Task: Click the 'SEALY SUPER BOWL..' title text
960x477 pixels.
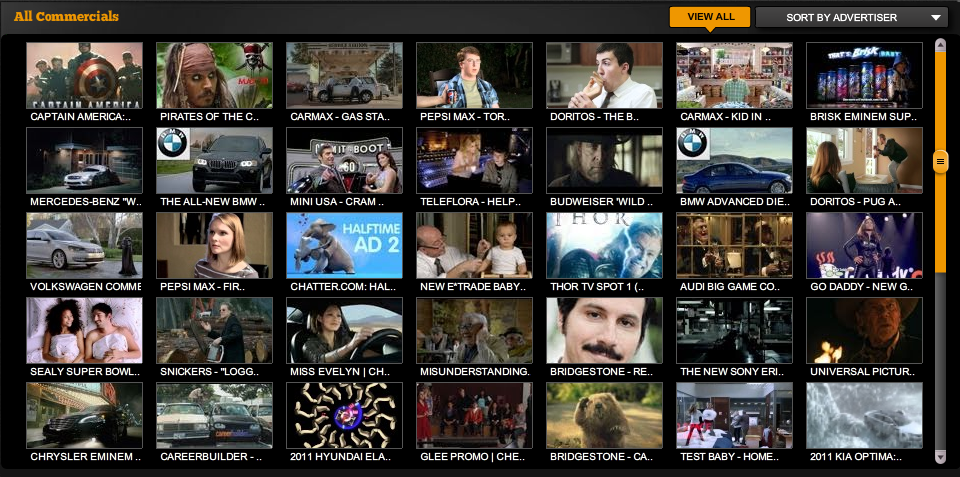Action: point(85,371)
